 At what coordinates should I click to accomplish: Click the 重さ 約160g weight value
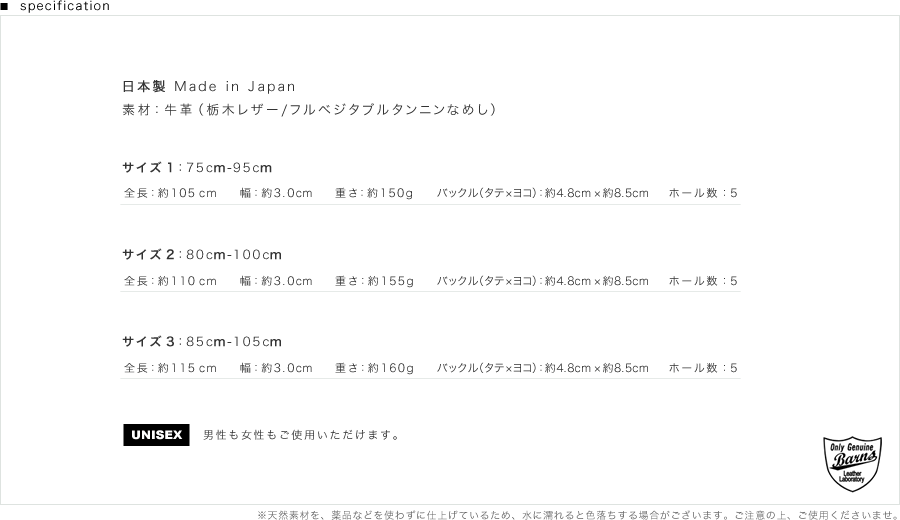pos(374,368)
